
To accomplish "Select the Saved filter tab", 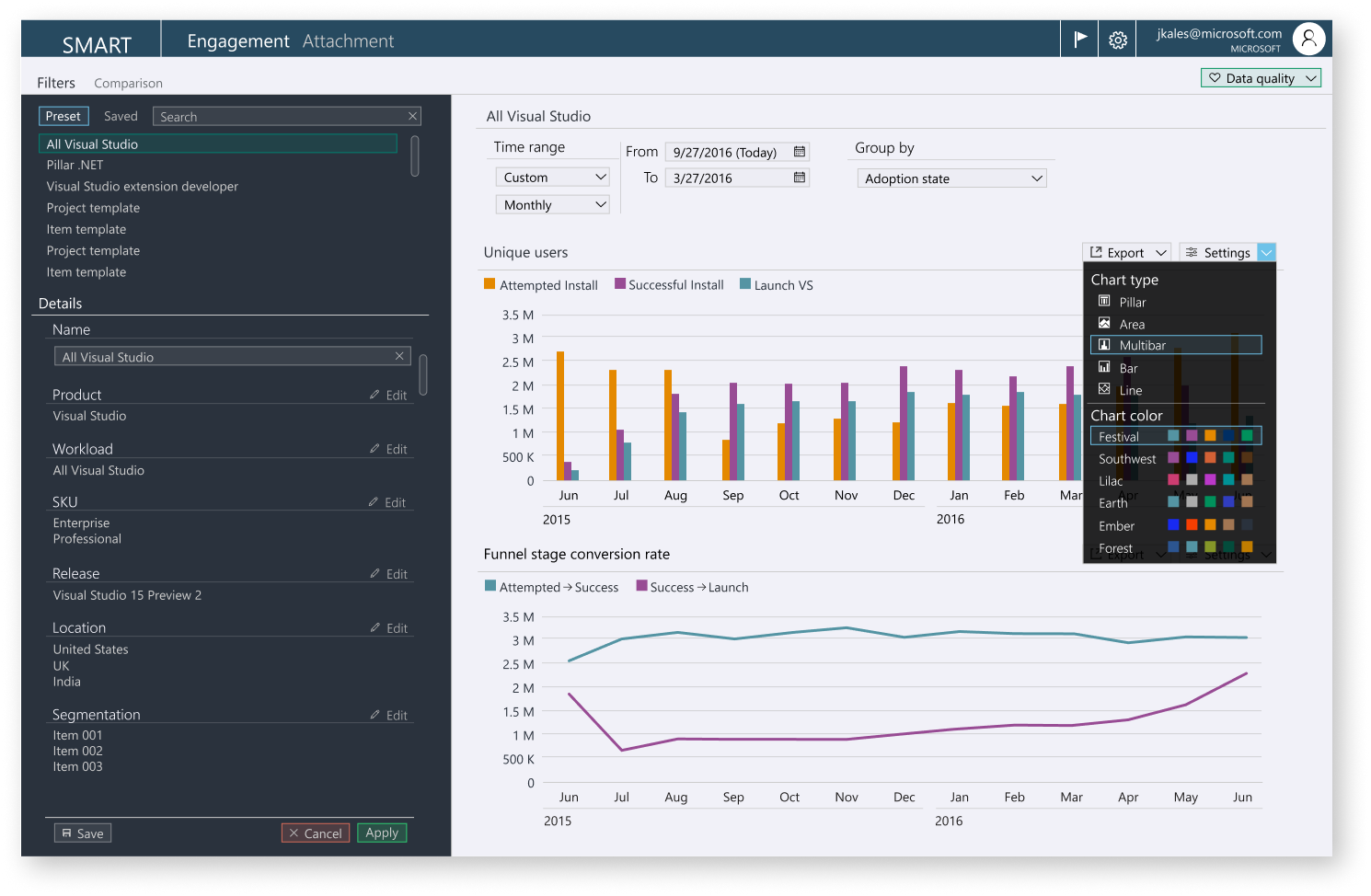I will pyautogui.click(x=121, y=116).
